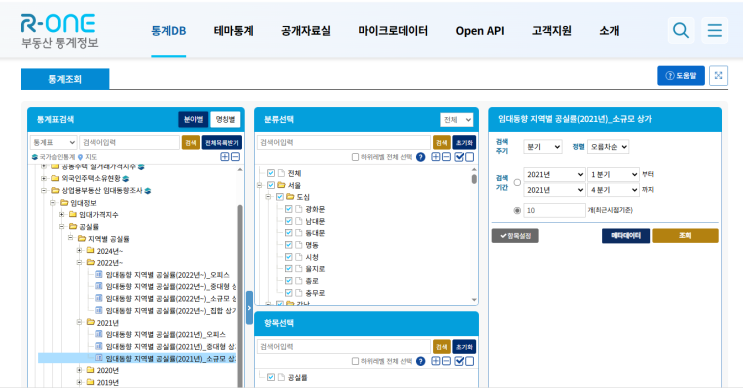Open the 4분기 end quarter dropdown
Image resolution: width=743 pixels, height=388 pixels.
click(613, 190)
